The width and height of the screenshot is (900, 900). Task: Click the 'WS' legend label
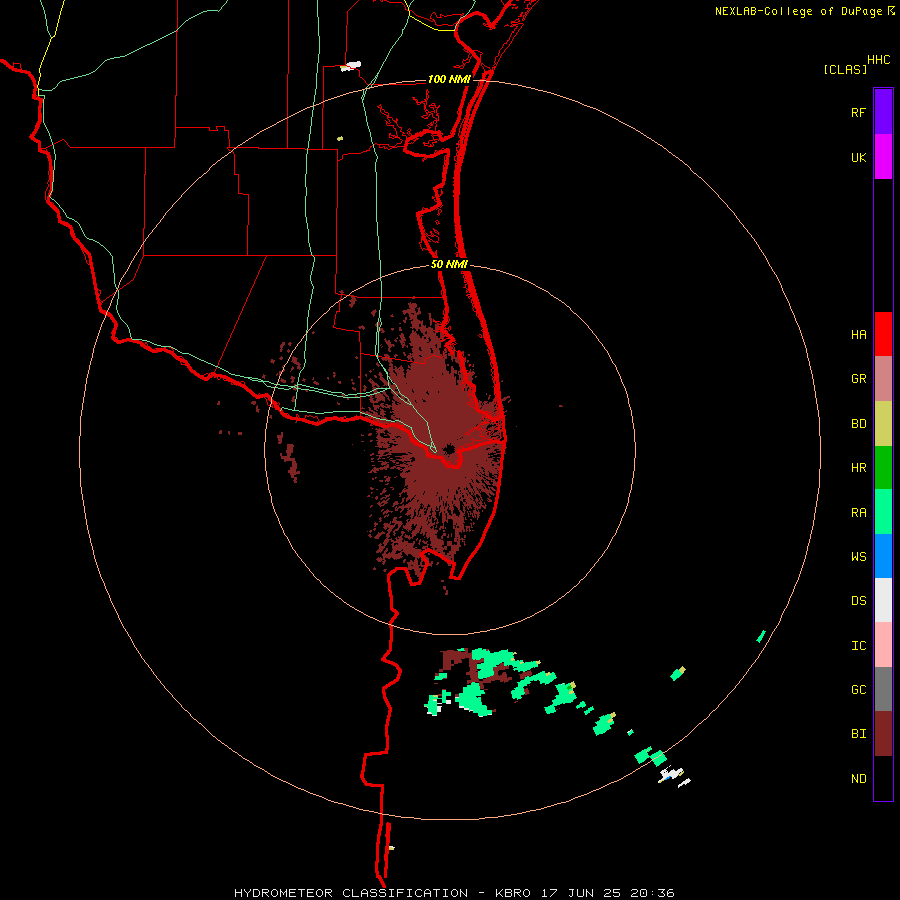pos(858,556)
